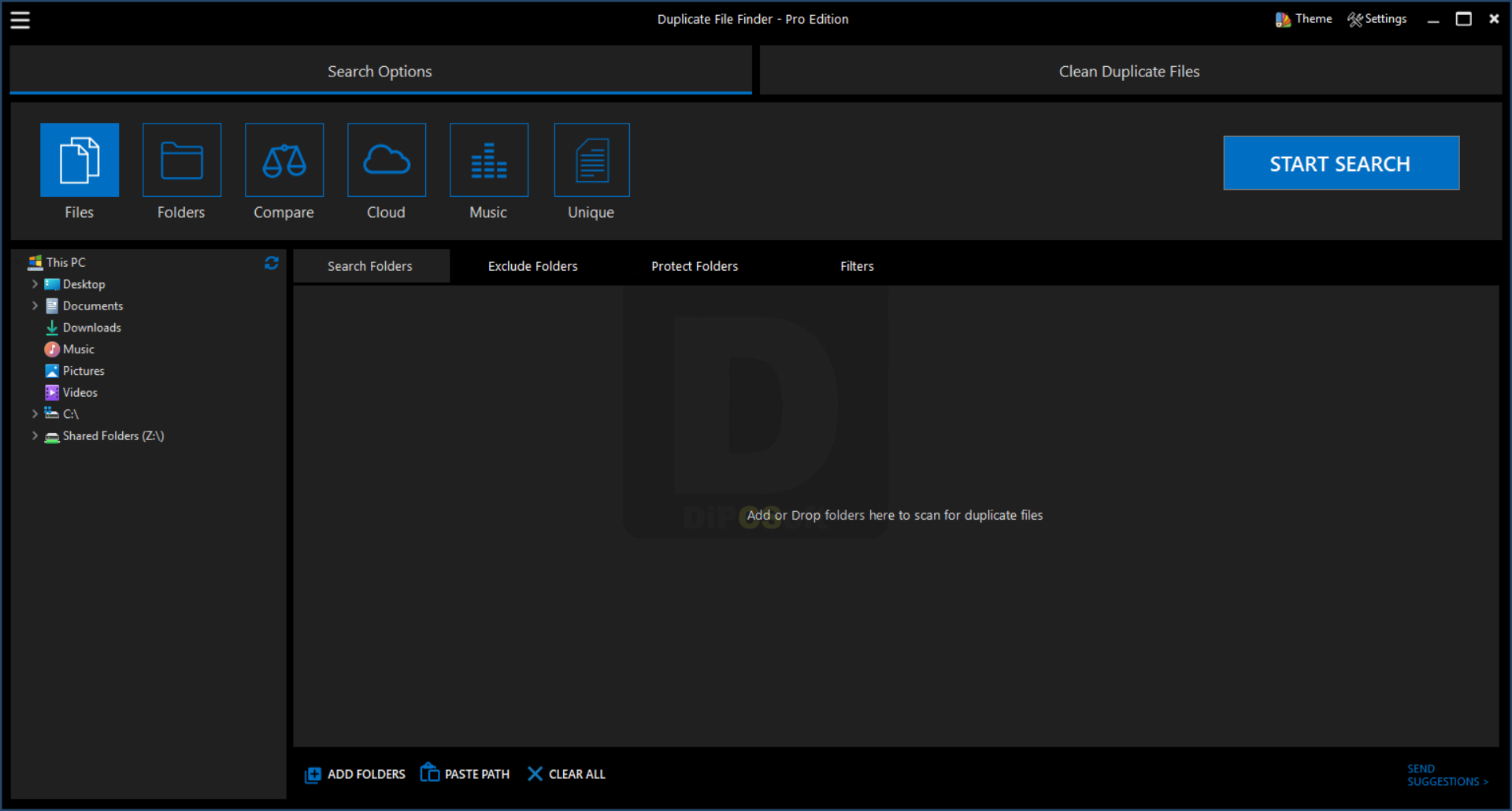Open the Search Folders tab
This screenshot has width=1512, height=811.
click(x=371, y=266)
